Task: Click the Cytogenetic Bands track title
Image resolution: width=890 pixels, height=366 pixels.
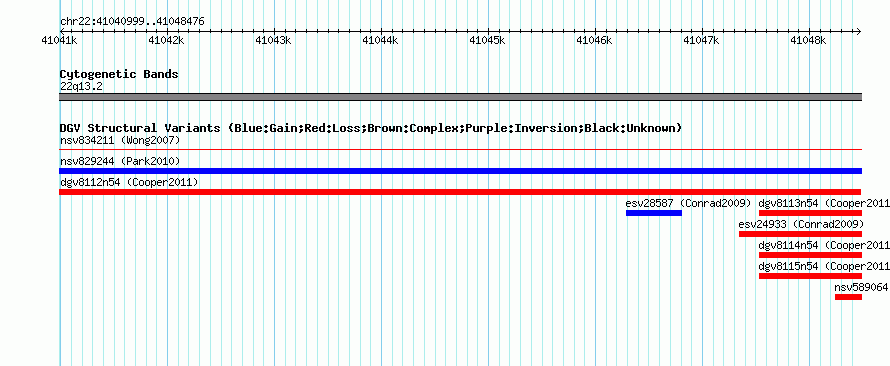Action: (119, 74)
